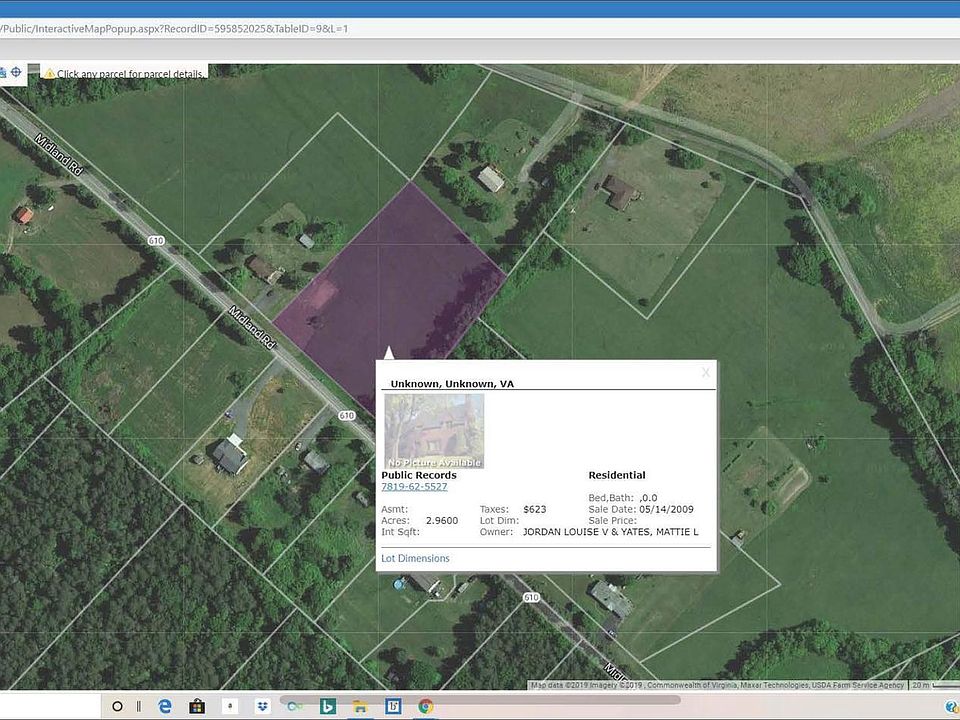Click the map attribution text along the map's lower edge
The width and height of the screenshot is (960, 720).
coord(717,685)
